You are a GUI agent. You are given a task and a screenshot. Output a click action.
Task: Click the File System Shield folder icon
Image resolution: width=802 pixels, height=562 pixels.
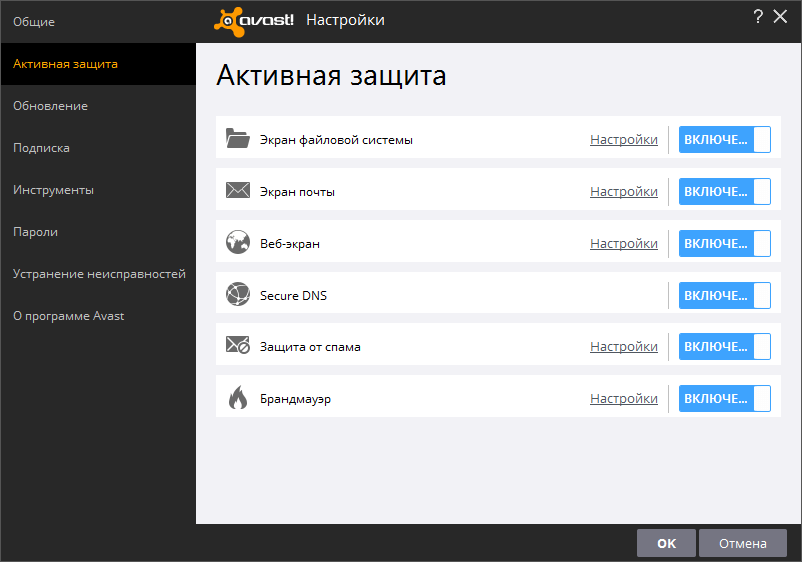click(x=238, y=138)
